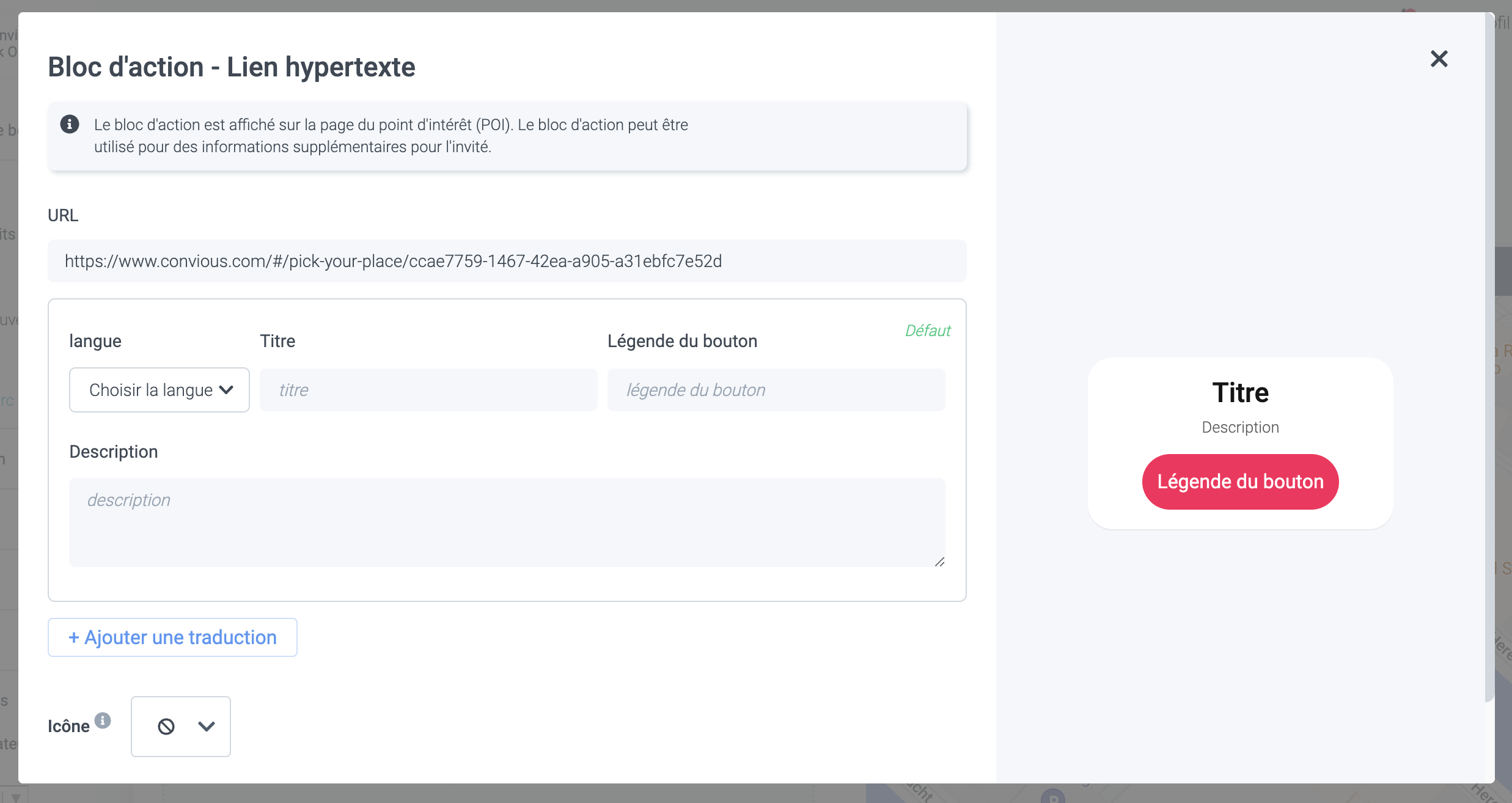The image size is (1512, 803).
Task: Click the Bloc d'action - Lien hypertexte heading
Action: pos(232,67)
